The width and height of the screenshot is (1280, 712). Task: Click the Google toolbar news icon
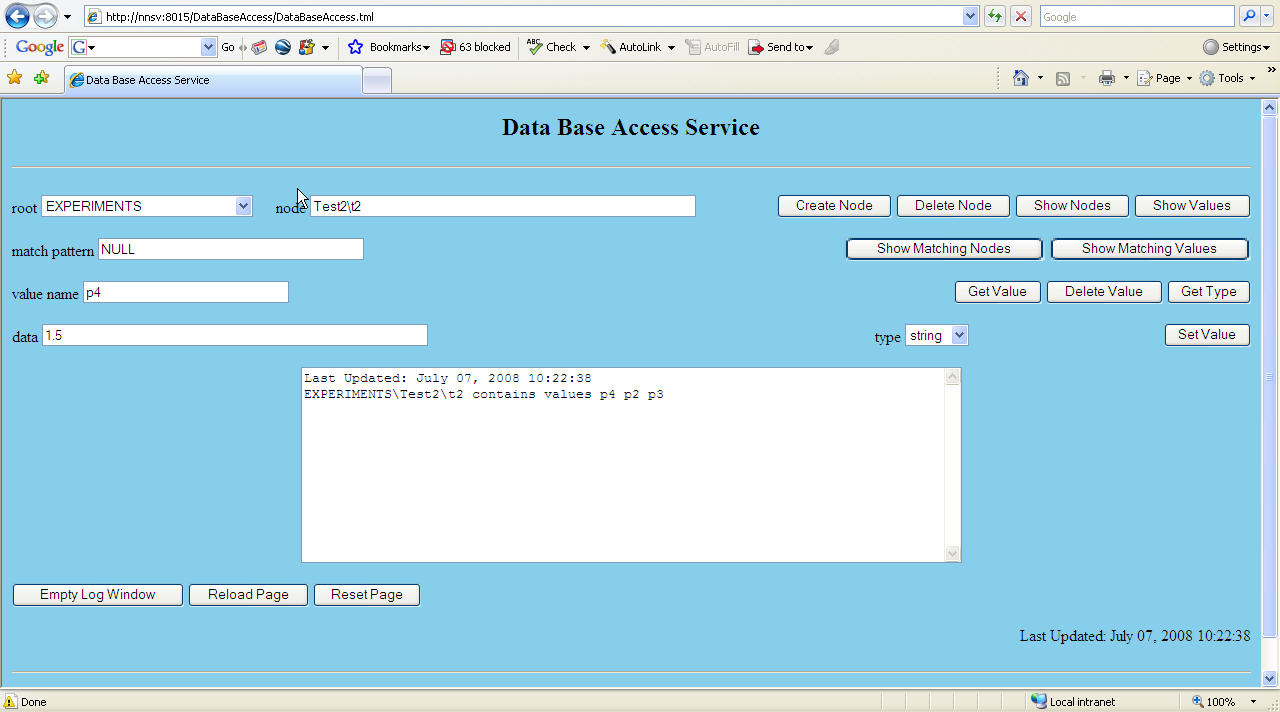(259, 47)
